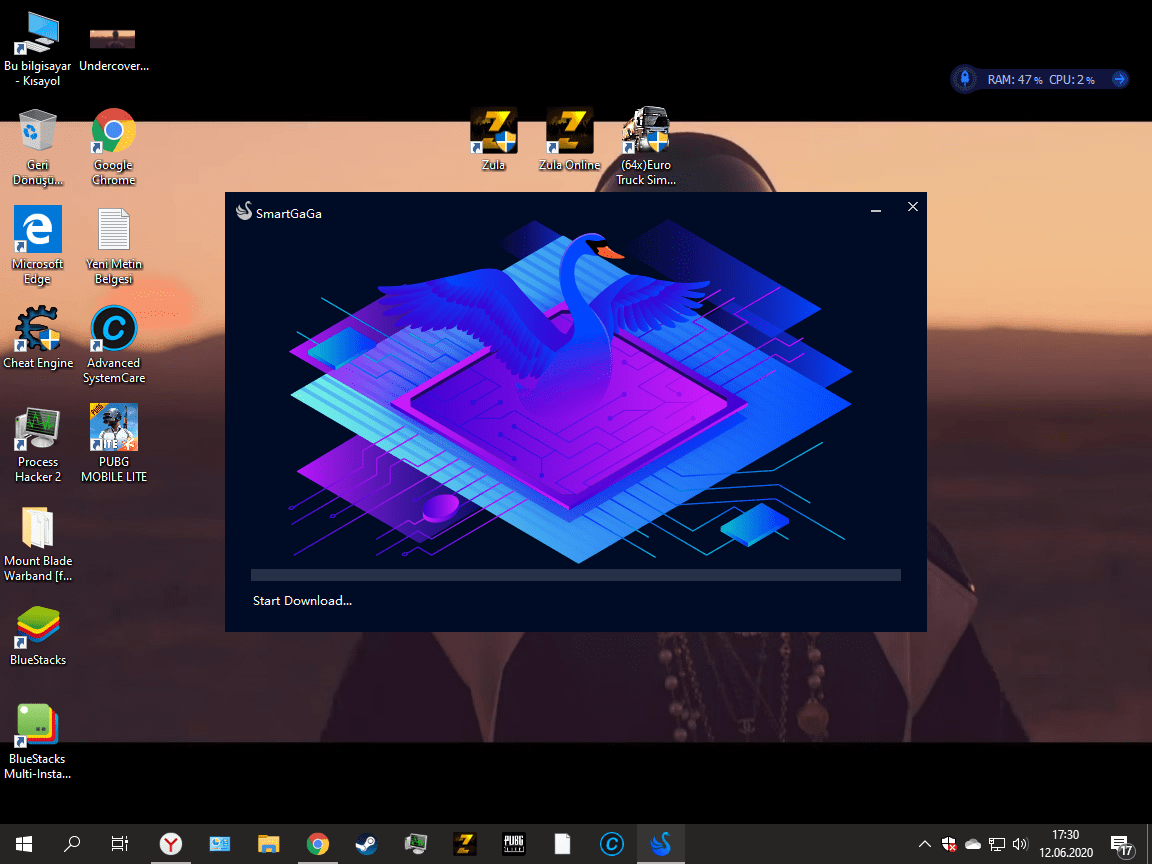Open taskbar search magnifier
1152x864 pixels.
click(71, 844)
